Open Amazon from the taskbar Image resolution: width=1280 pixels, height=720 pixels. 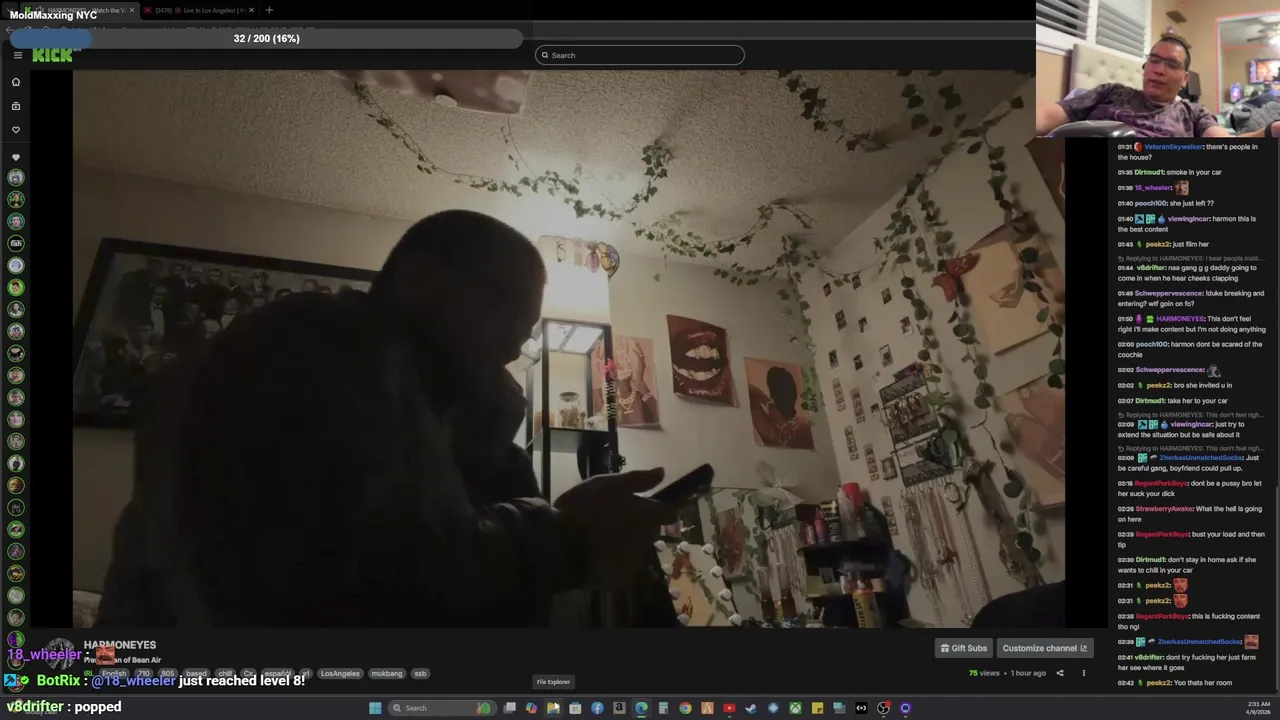tap(619, 708)
